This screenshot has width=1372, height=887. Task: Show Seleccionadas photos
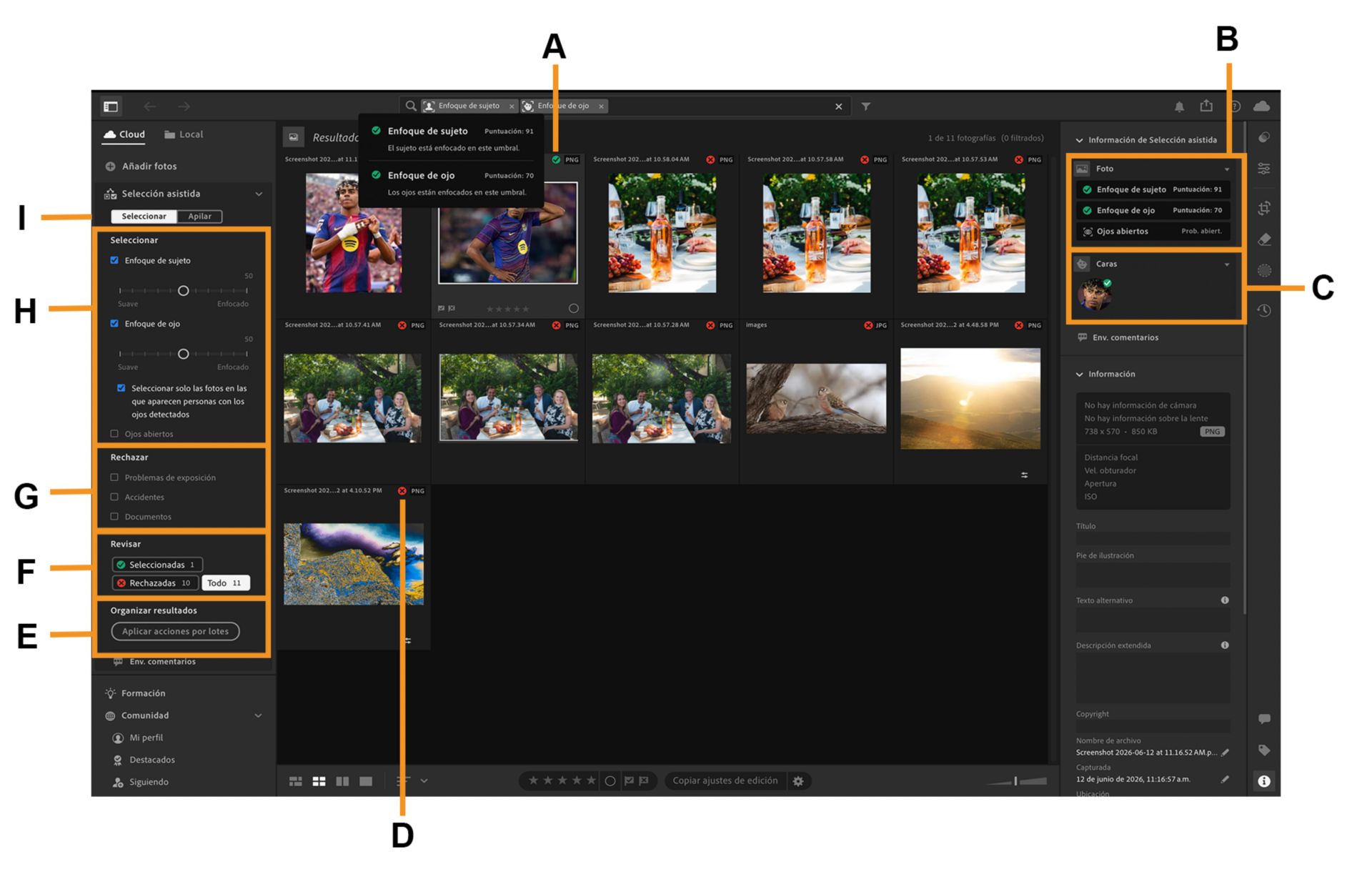pyautogui.click(x=157, y=565)
